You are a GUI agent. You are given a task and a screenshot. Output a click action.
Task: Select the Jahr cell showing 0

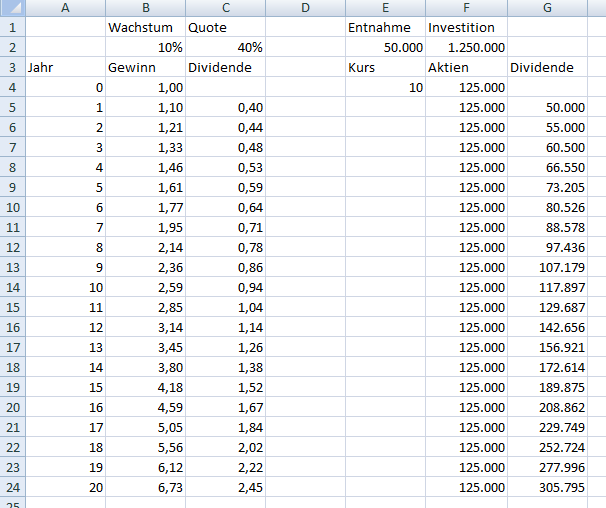[x=65, y=87]
